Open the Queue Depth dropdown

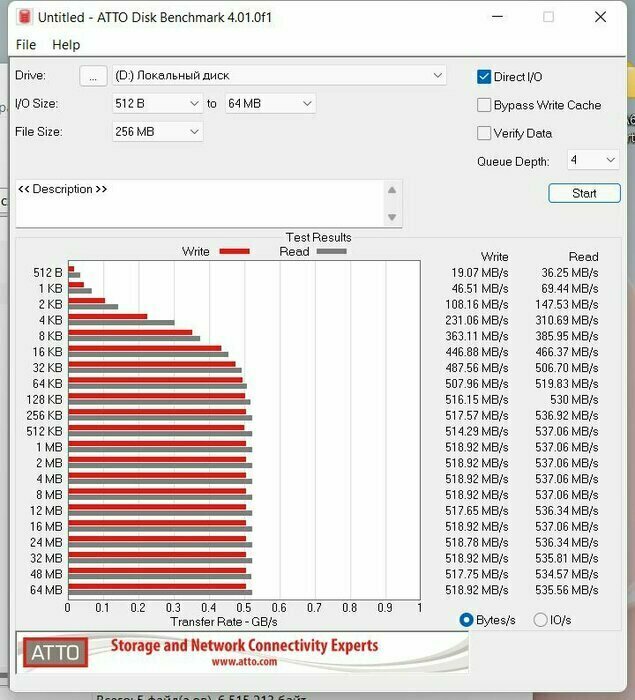tap(593, 160)
